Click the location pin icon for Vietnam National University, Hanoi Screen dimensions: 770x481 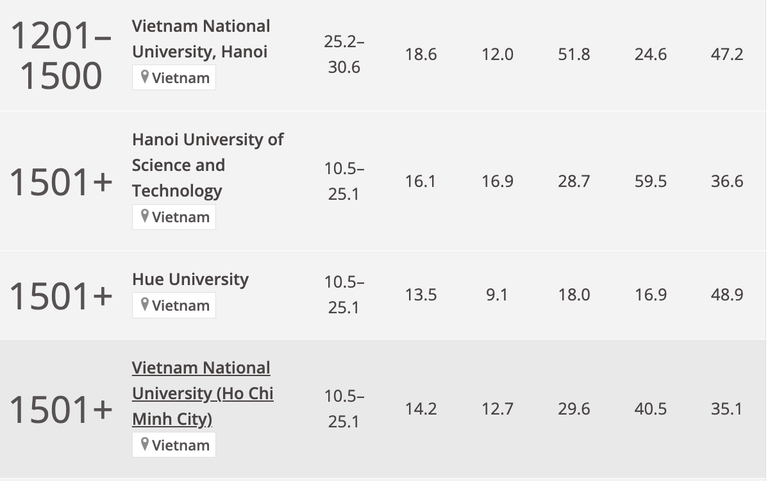pyautogui.click(x=145, y=77)
